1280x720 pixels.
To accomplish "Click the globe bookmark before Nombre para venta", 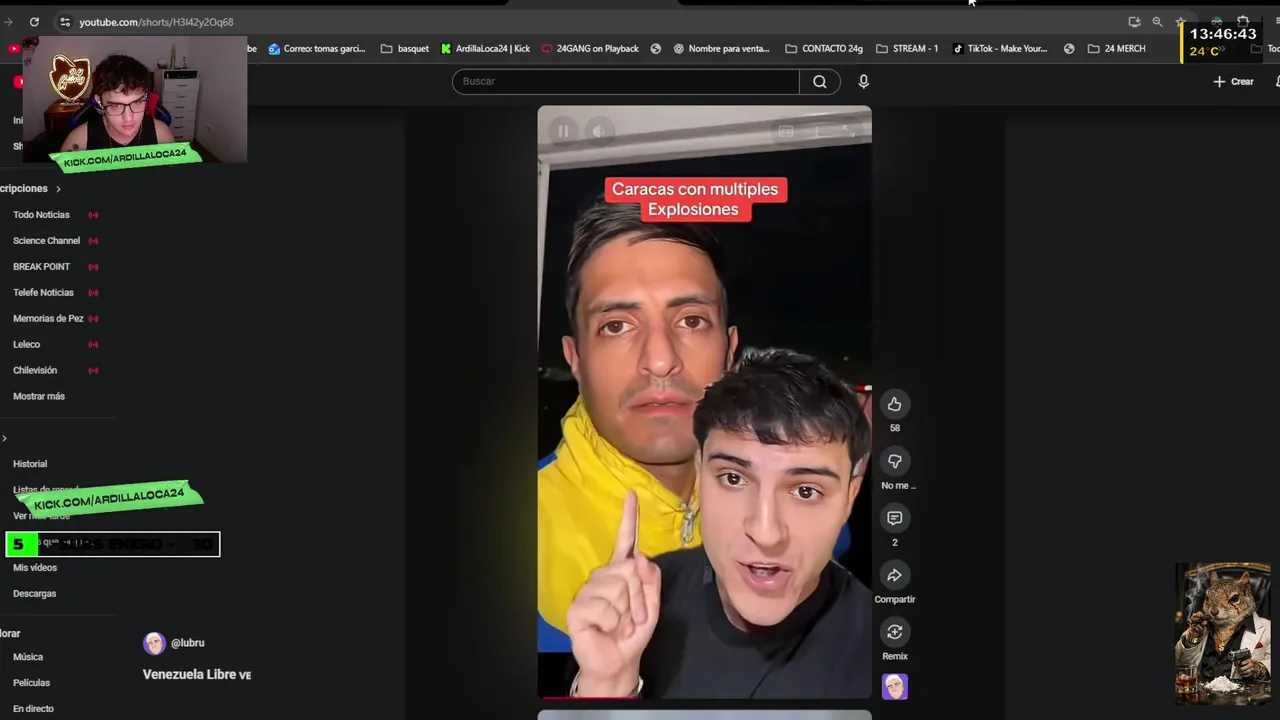I will tap(656, 48).
